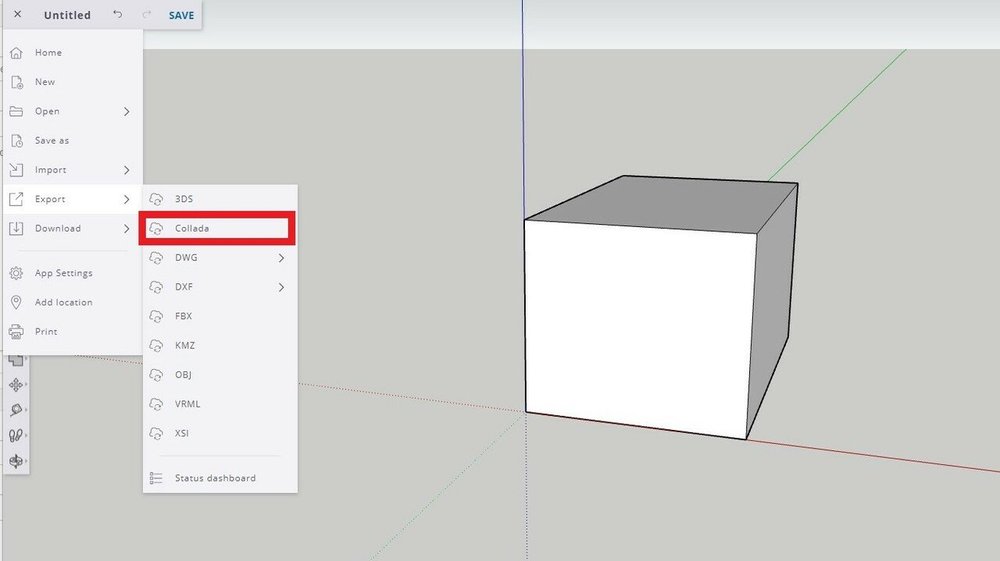Click the Open folder icon

(x=16, y=111)
